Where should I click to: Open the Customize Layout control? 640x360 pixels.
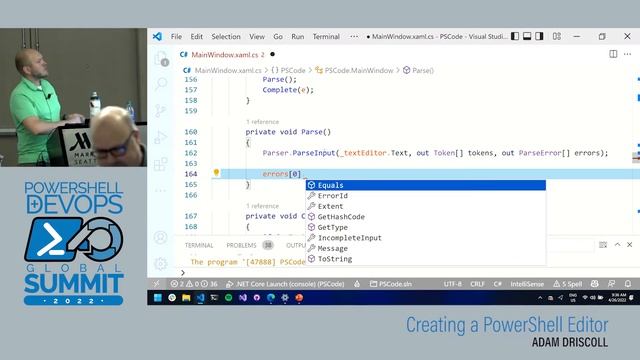557,36
